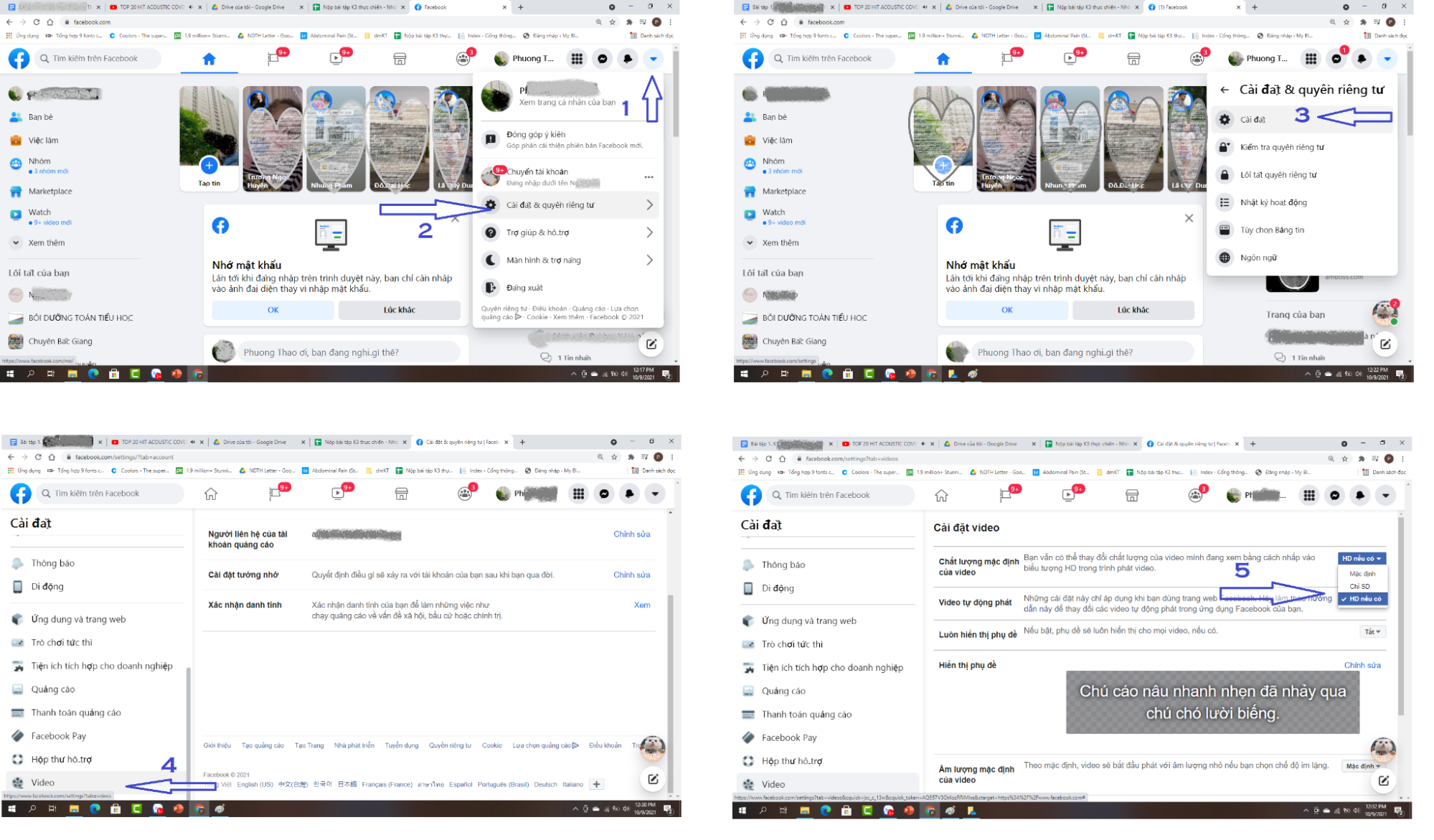The image size is (1434, 840).
Task: Select 'Thông báo' in the bottom-left settings sidebar
Action: pos(97,563)
